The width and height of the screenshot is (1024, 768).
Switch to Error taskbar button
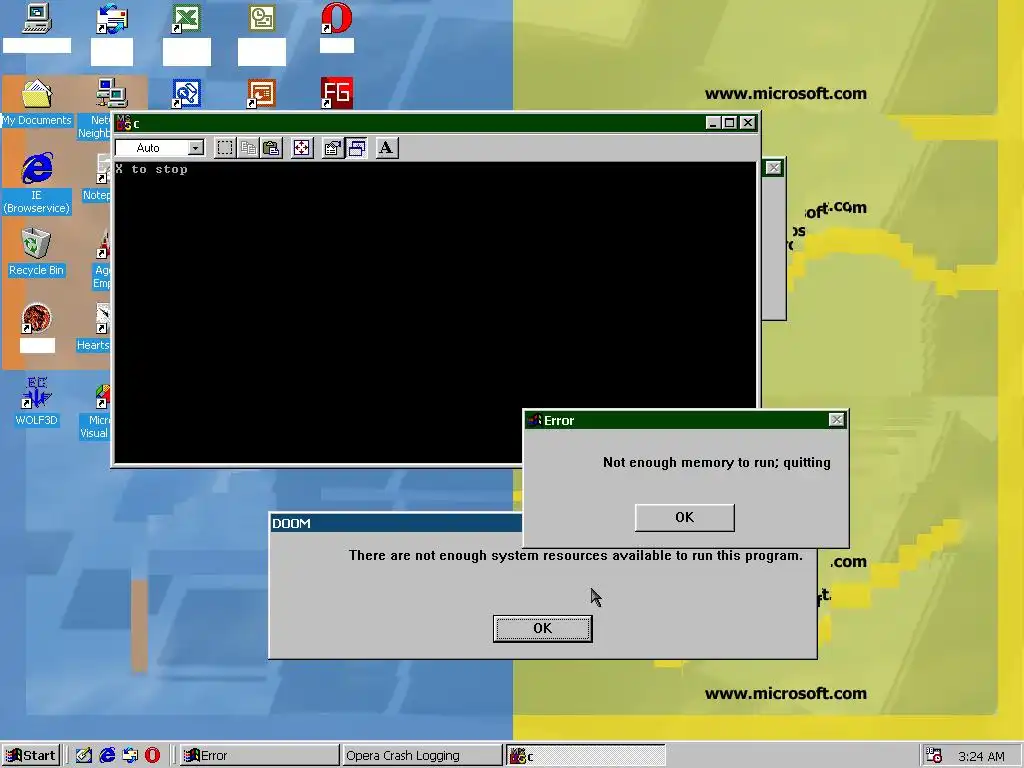point(259,756)
